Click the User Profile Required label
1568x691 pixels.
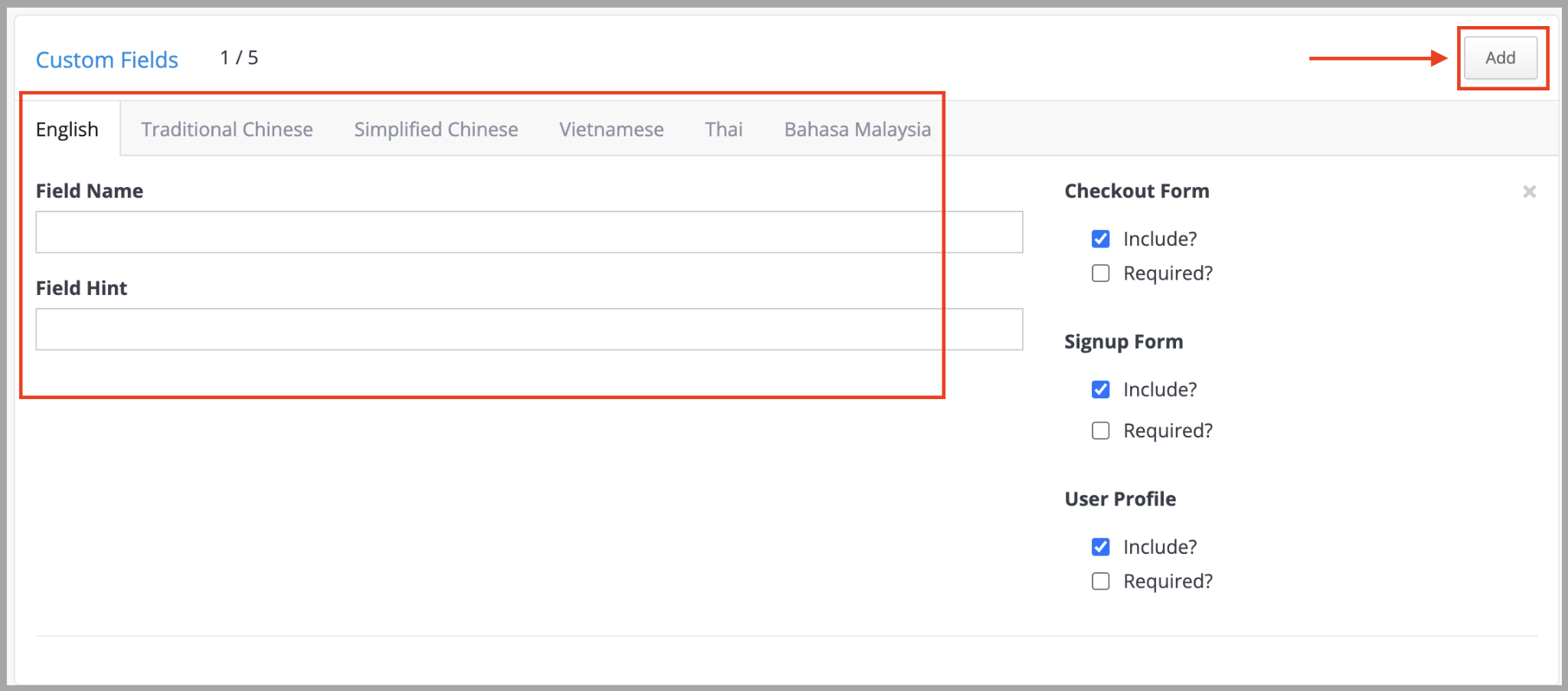click(x=1168, y=581)
